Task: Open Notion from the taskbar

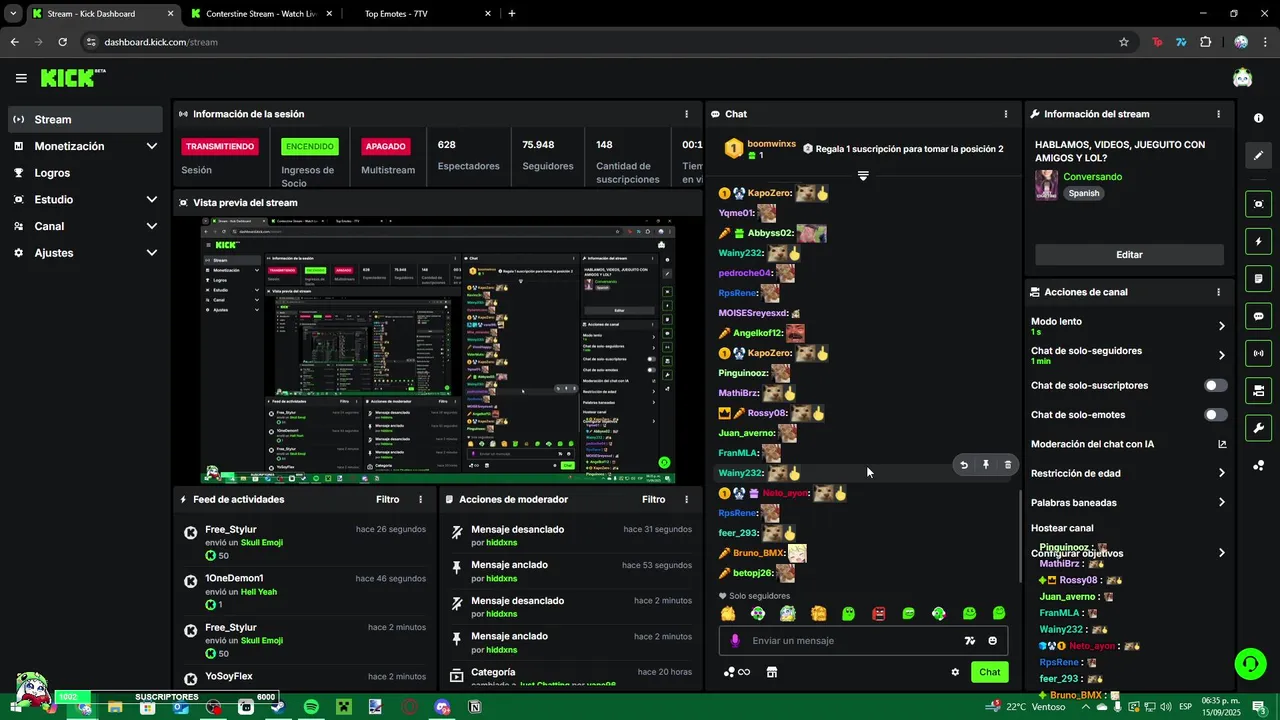Action: 475,707
